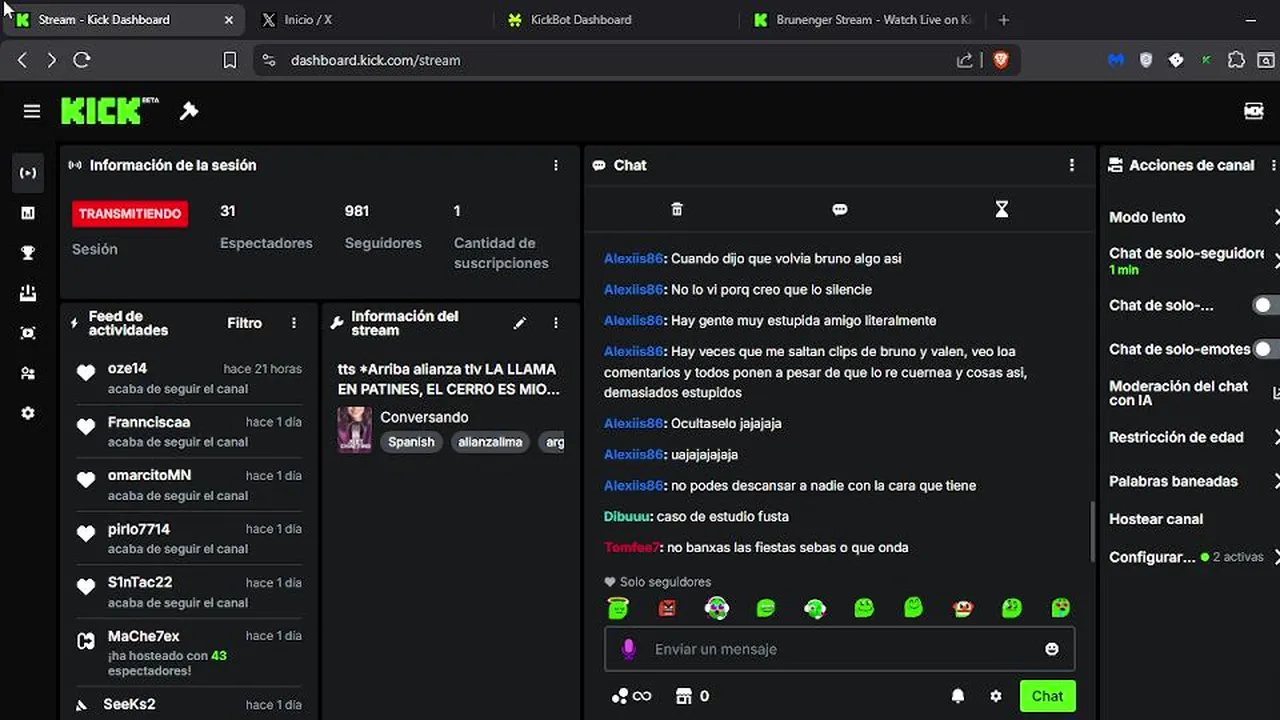
Task: Open the settings gear in left sidebar
Action: 28,413
